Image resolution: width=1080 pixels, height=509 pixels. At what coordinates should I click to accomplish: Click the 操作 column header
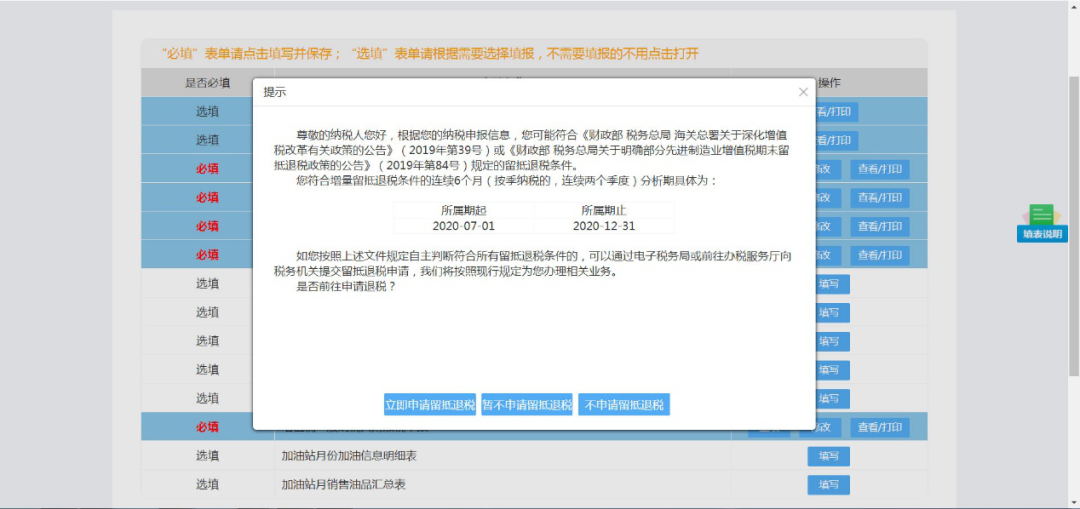[x=829, y=83]
